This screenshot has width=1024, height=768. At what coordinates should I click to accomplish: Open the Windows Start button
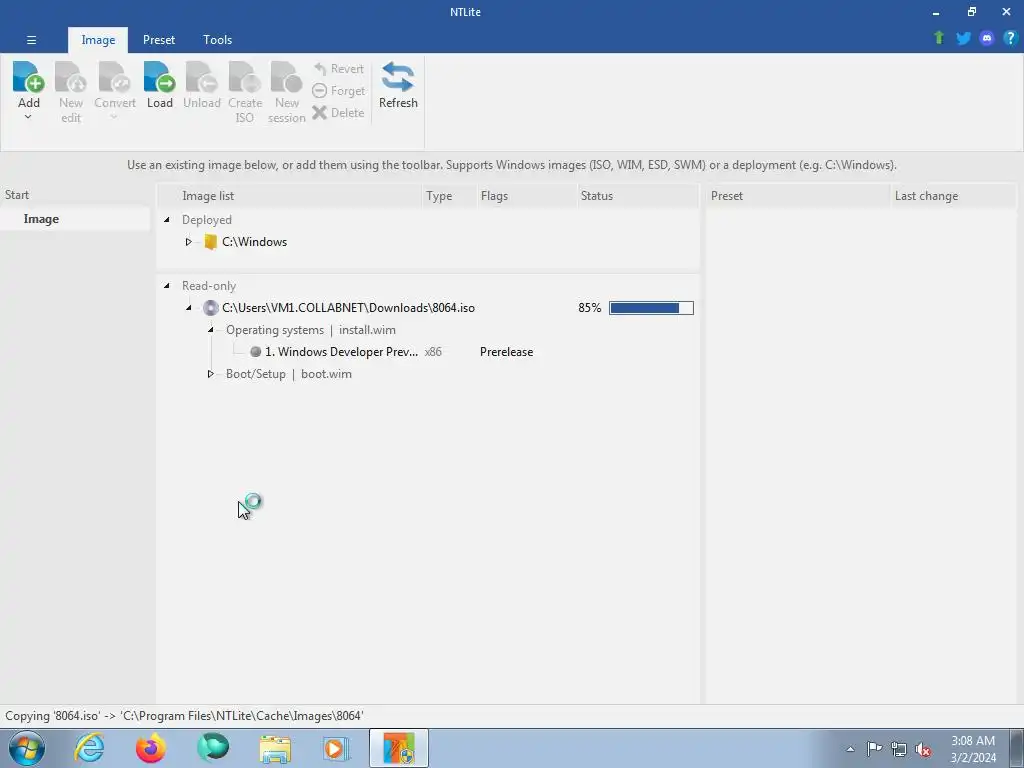click(27, 748)
